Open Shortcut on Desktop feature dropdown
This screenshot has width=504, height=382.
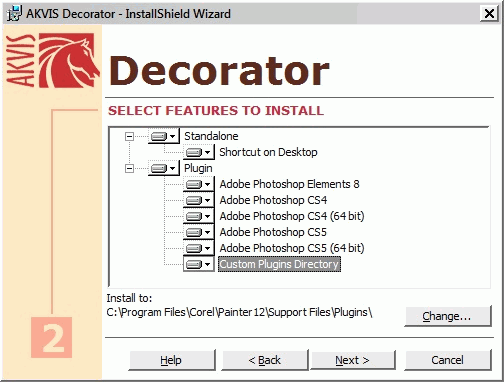(199, 152)
